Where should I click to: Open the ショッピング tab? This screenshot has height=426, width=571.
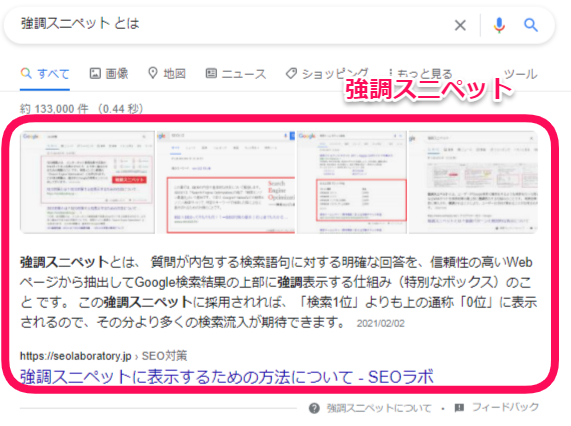point(326,74)
